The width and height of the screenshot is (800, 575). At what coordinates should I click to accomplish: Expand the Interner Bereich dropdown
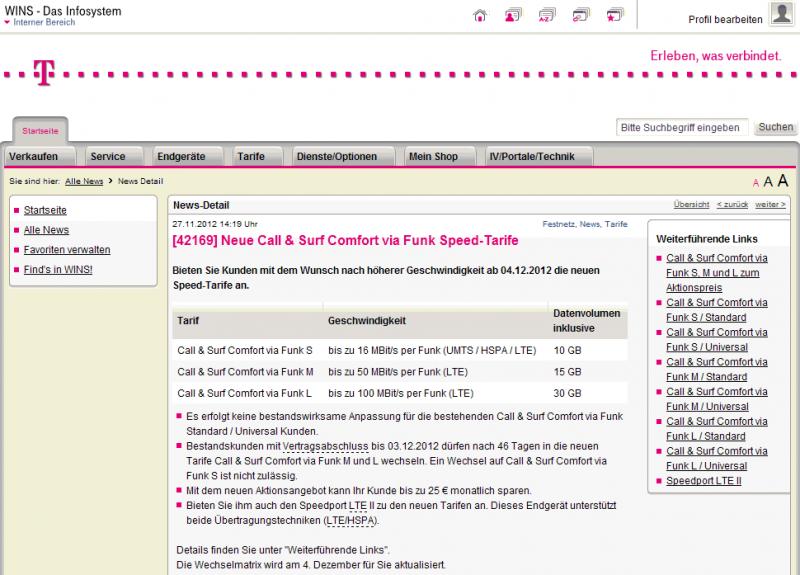click(x=40, y=22)
